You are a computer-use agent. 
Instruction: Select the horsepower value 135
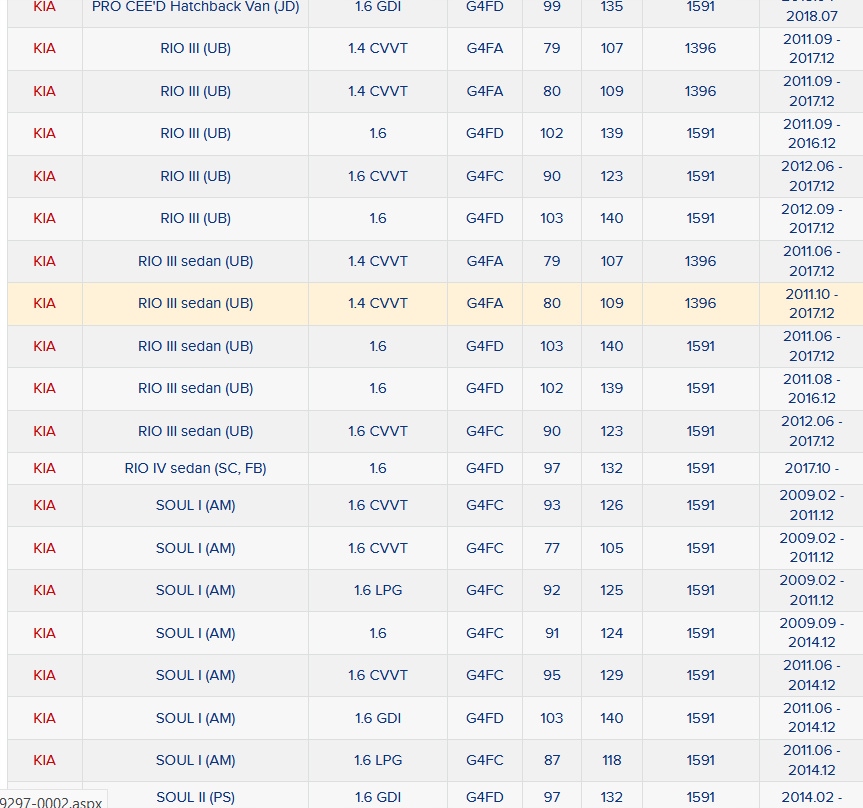pyautogui.click(x=611, y=7)
